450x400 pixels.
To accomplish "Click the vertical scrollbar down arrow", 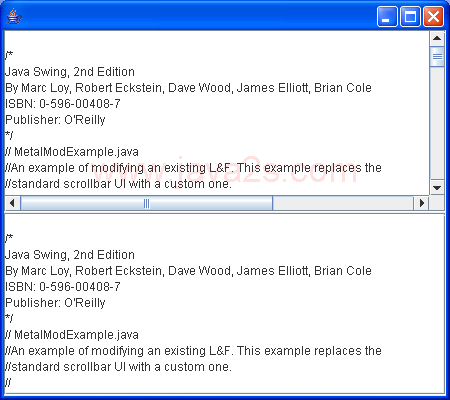I will tap(437, 188).
